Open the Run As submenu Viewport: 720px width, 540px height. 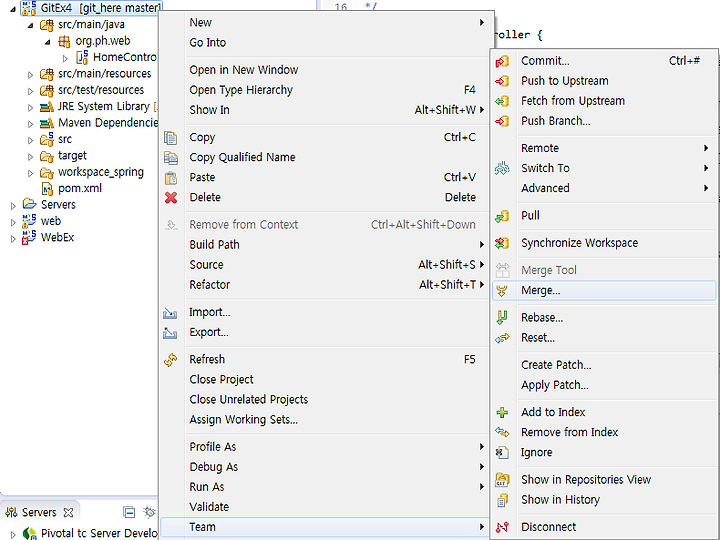point(324,487)
